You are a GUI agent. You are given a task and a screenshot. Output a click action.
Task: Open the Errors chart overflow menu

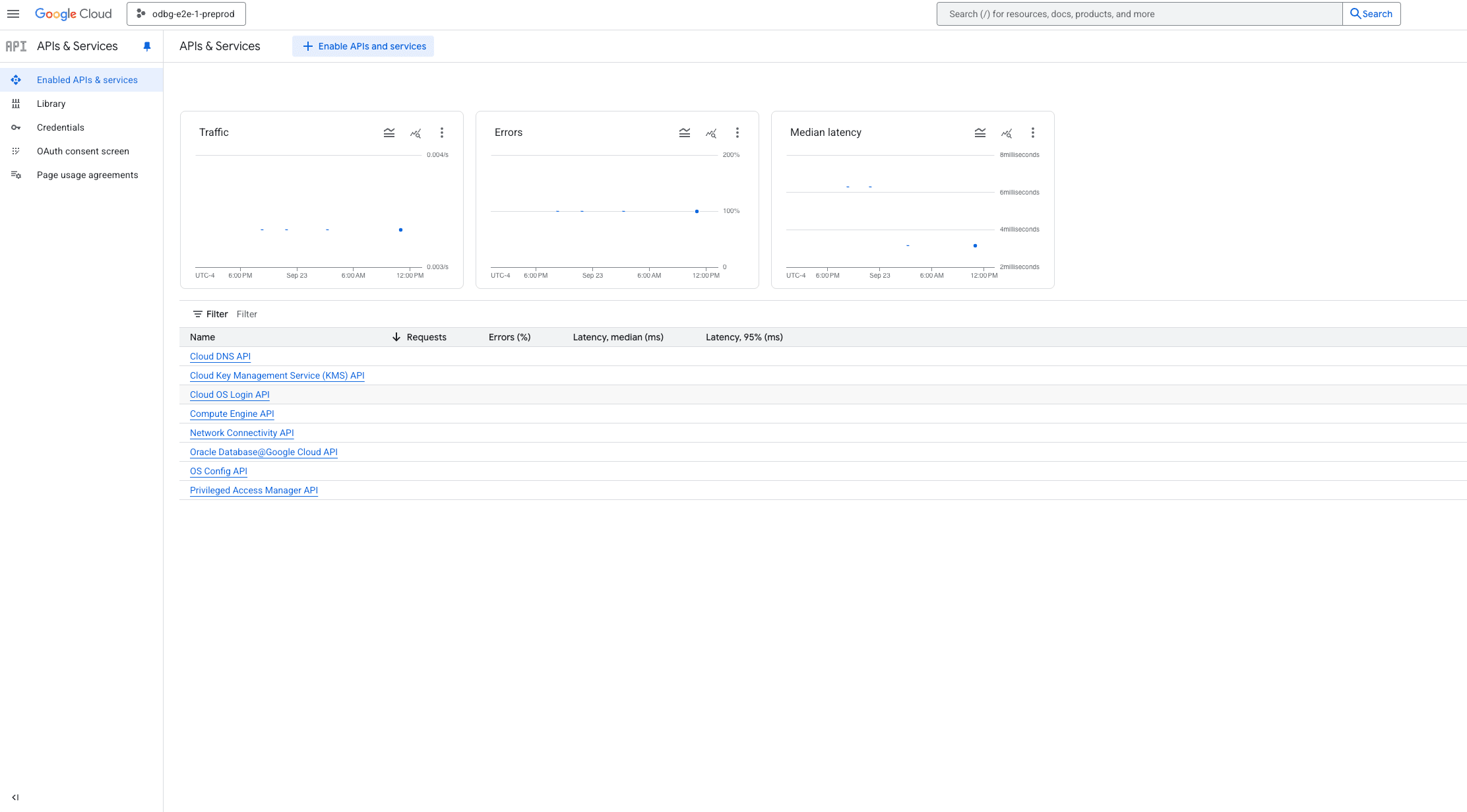tap(737, 133)
